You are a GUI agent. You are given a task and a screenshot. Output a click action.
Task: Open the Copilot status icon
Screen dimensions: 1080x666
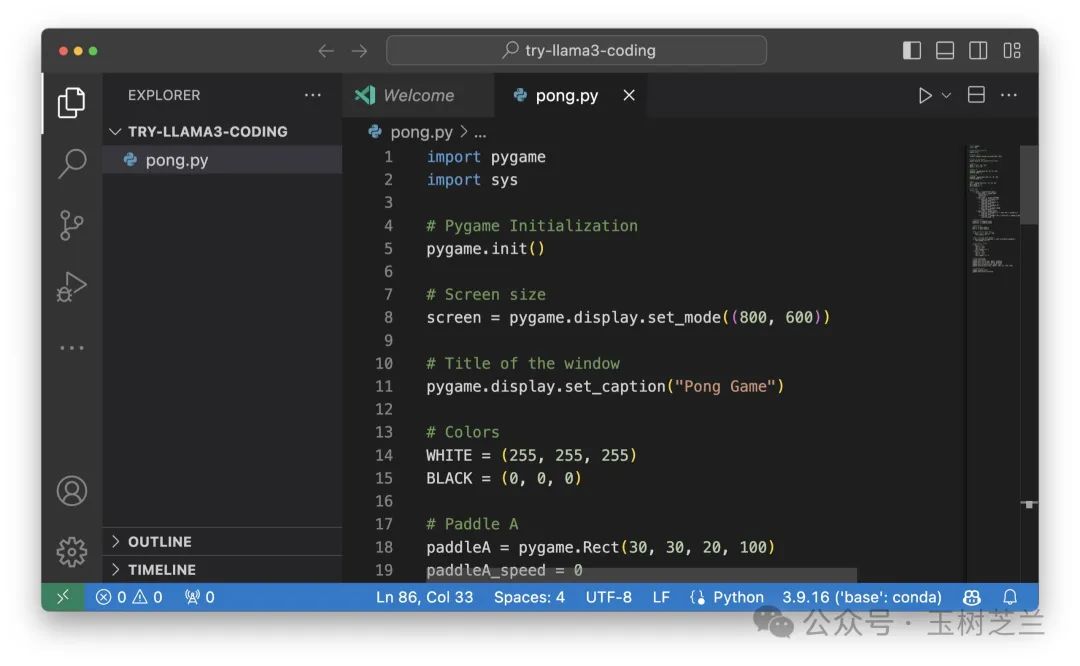972,597
